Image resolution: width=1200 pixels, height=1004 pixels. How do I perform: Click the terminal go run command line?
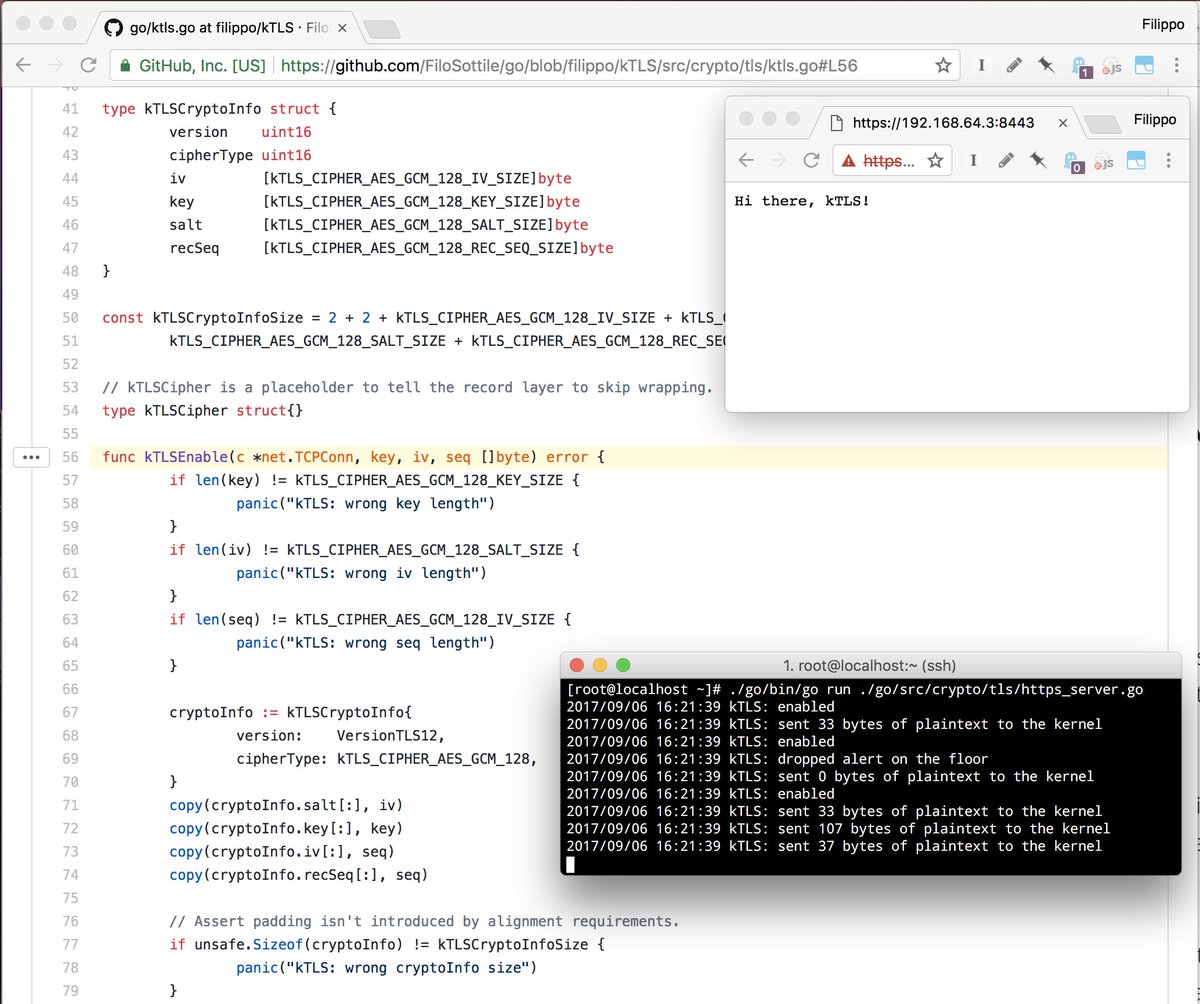click(854, 689)
